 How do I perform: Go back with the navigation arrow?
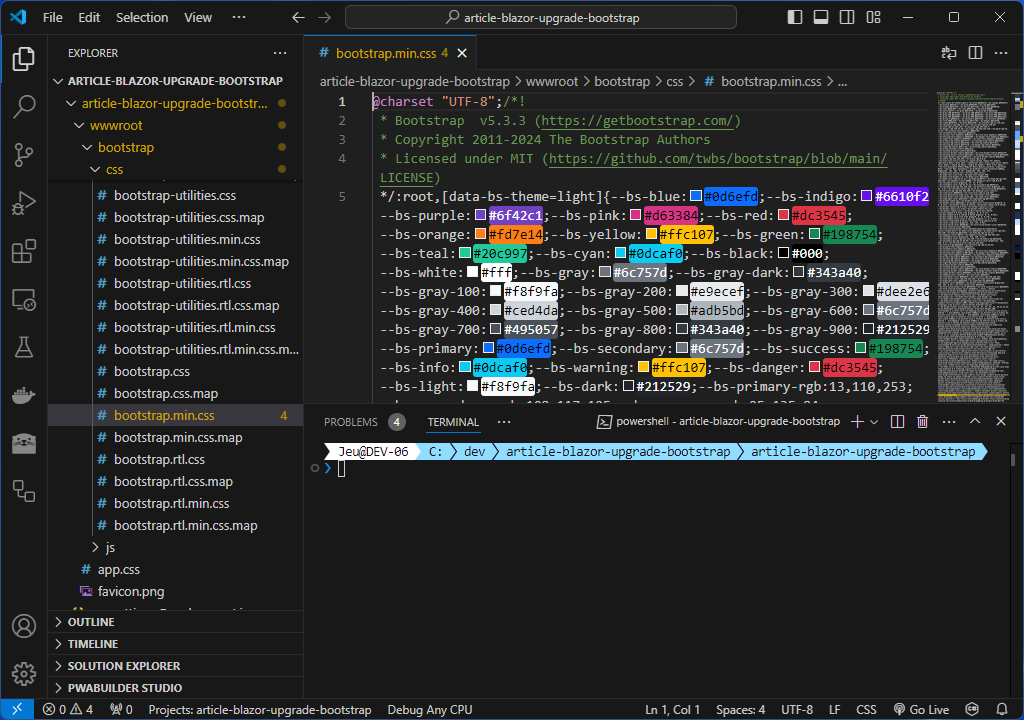coord(298,18)
